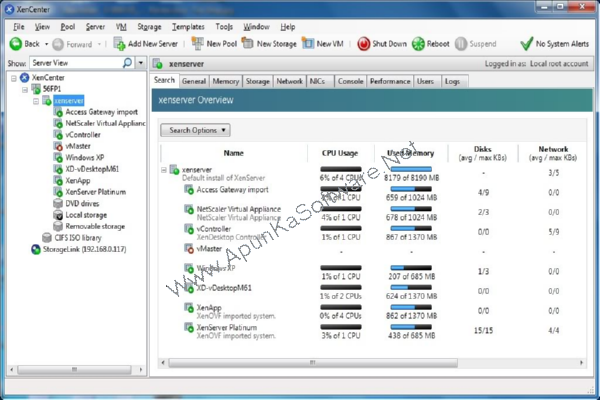Switch to the Console tab

351,81
